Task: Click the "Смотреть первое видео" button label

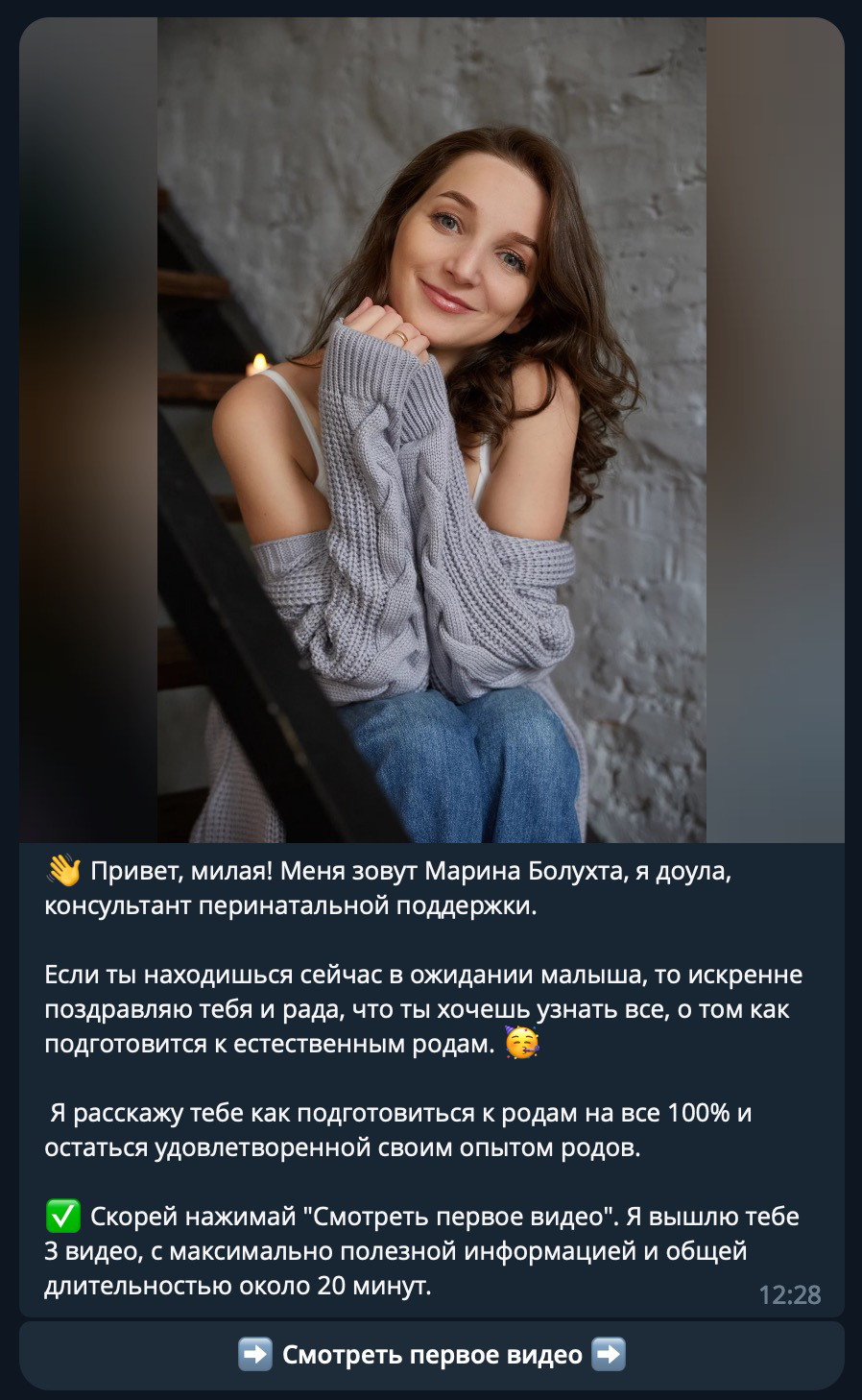Action: click(x=432, y=1355)
